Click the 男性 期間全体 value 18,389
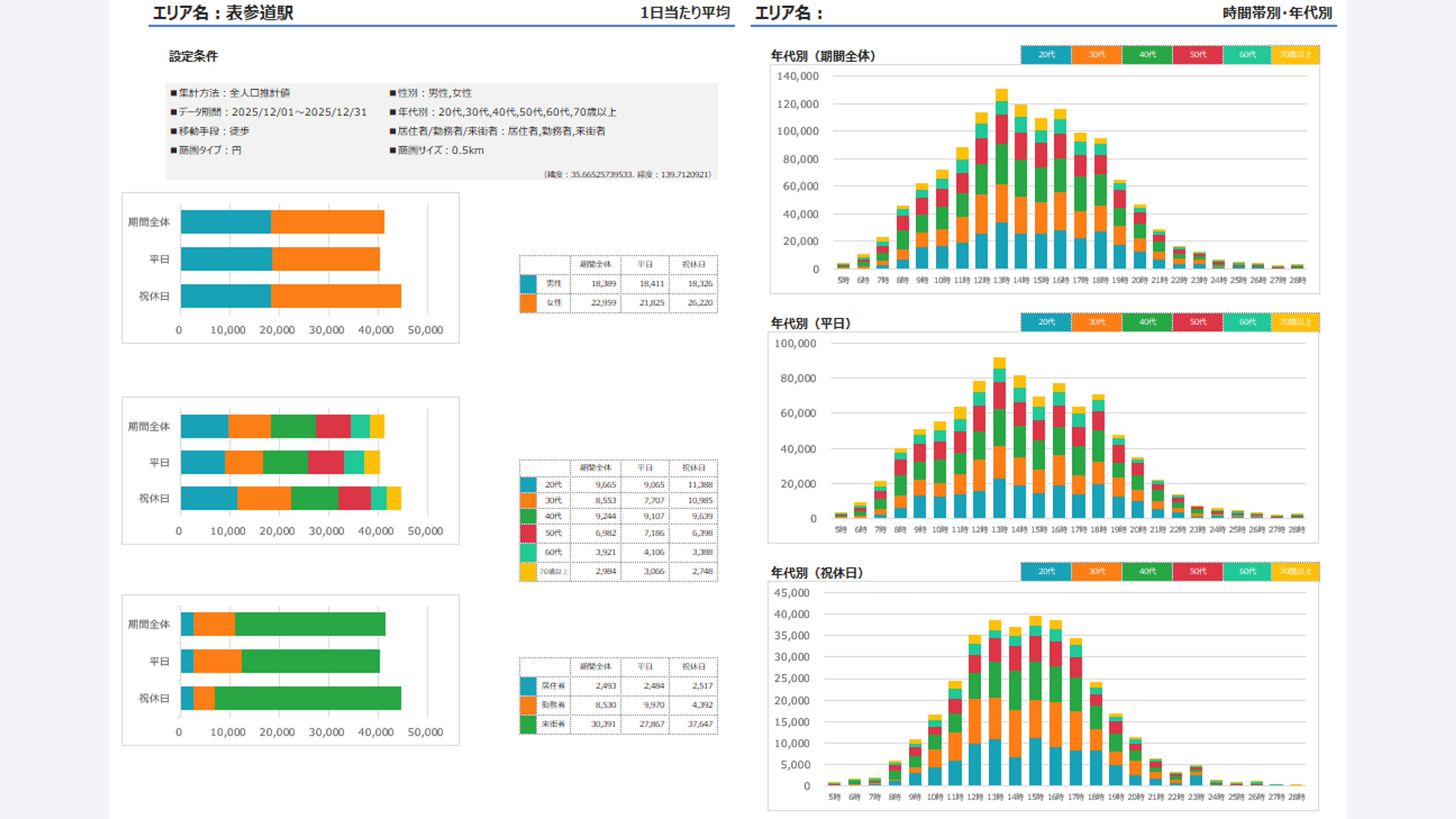The width and height of the screenshot is (1456, 819). (603, 284)
